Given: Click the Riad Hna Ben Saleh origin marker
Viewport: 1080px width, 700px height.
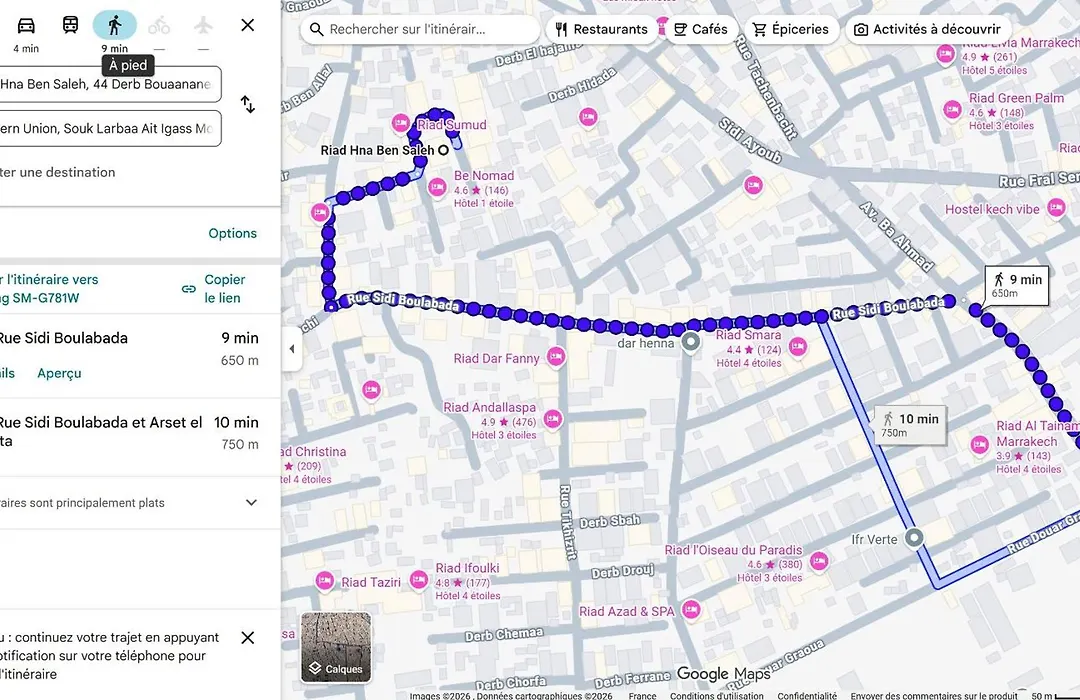Looking at the screenshot, I should click(x=444, y=150).
